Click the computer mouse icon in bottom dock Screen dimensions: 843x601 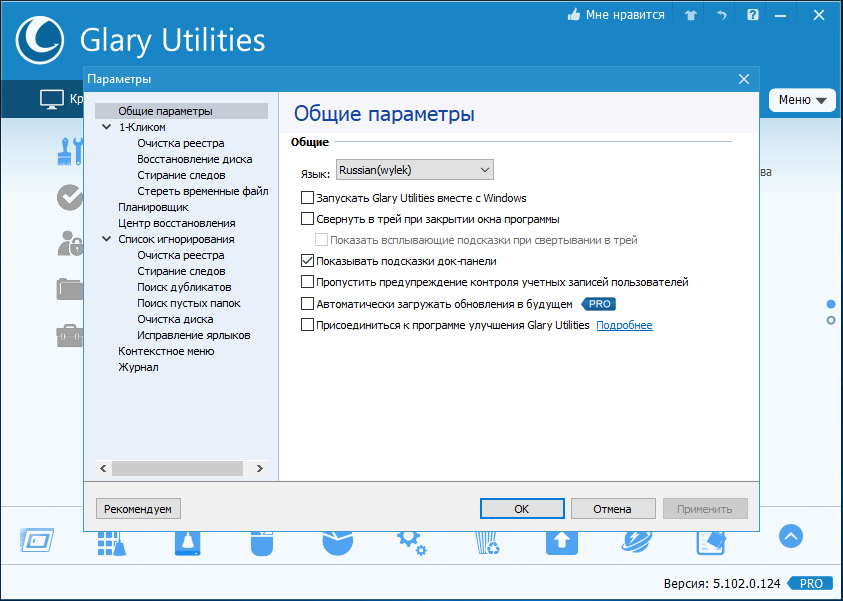pos(262,543)
